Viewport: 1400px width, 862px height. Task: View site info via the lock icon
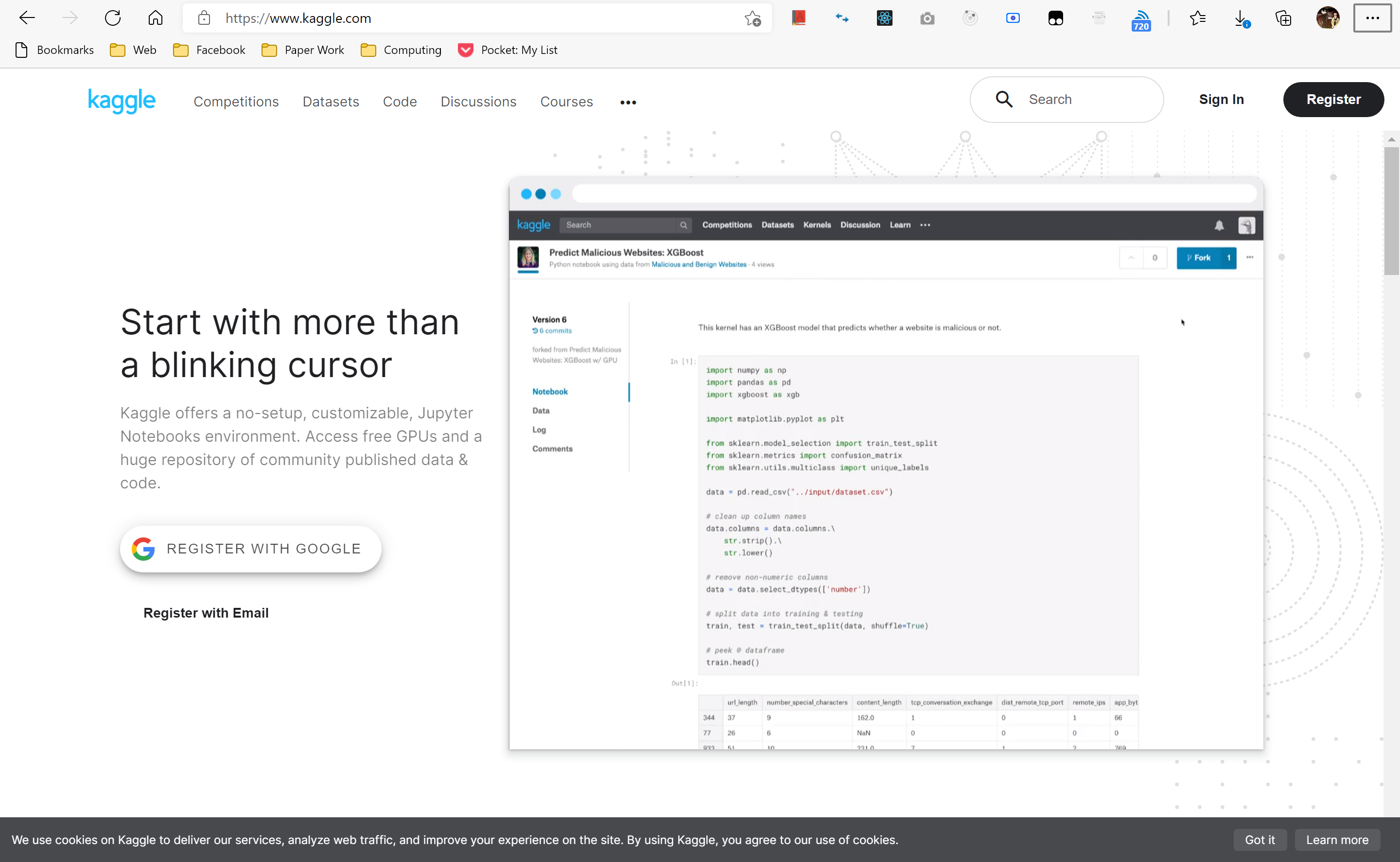click(x=204, y=18)
